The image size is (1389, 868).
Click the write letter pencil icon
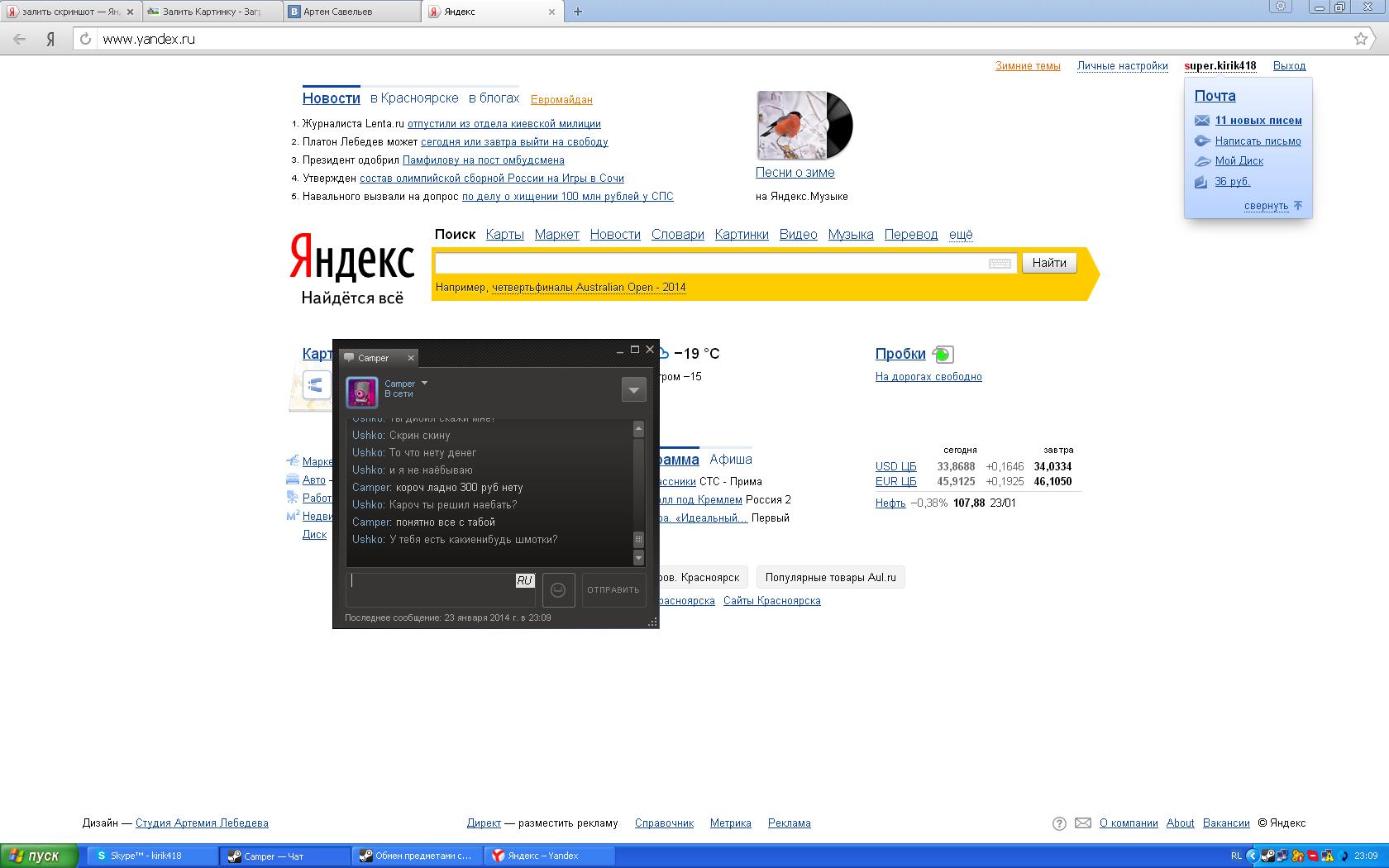(x=1202, y=141)
